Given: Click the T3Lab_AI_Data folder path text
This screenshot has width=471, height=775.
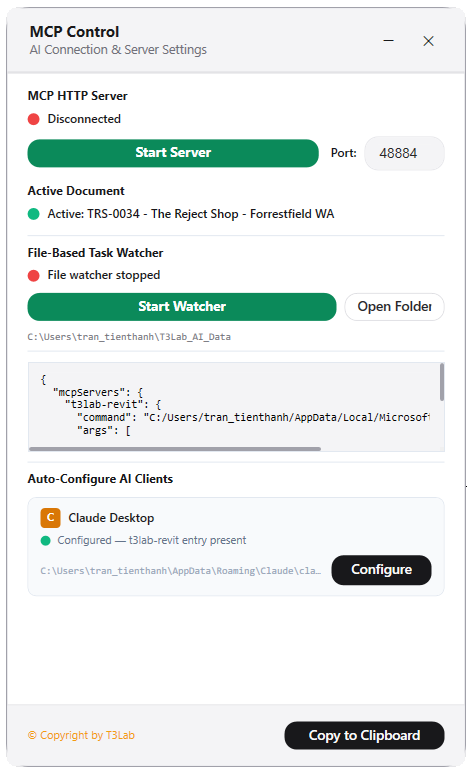Looking at the screenshot, I should tap(129, 337).
